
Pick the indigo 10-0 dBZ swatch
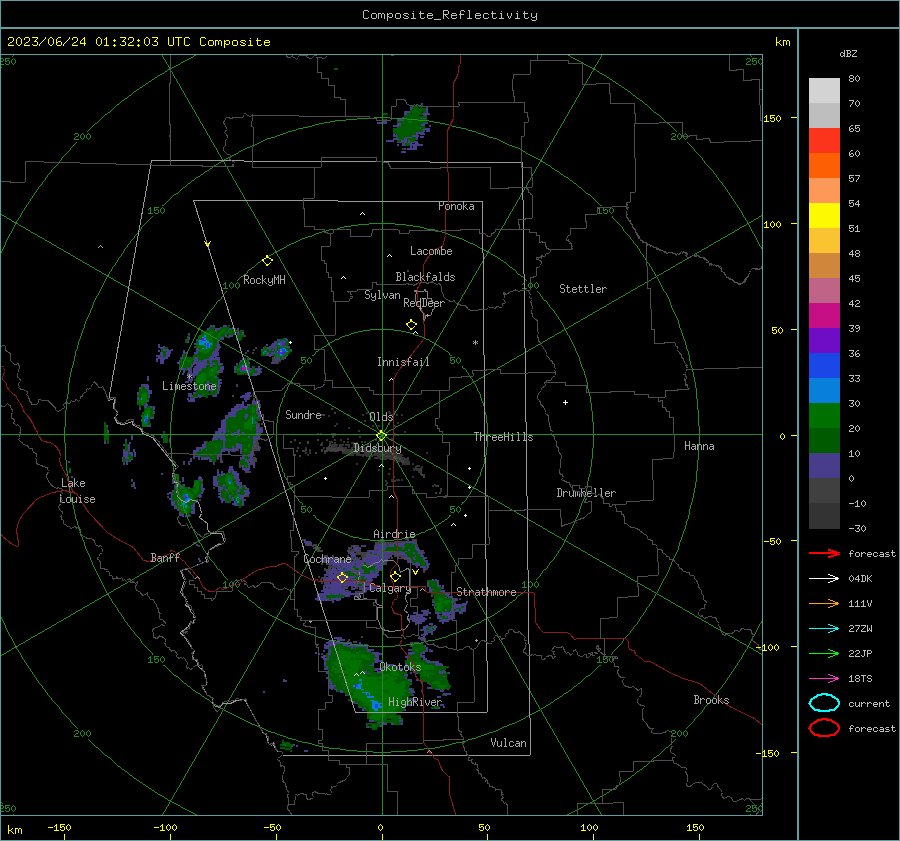coord(824,466)
